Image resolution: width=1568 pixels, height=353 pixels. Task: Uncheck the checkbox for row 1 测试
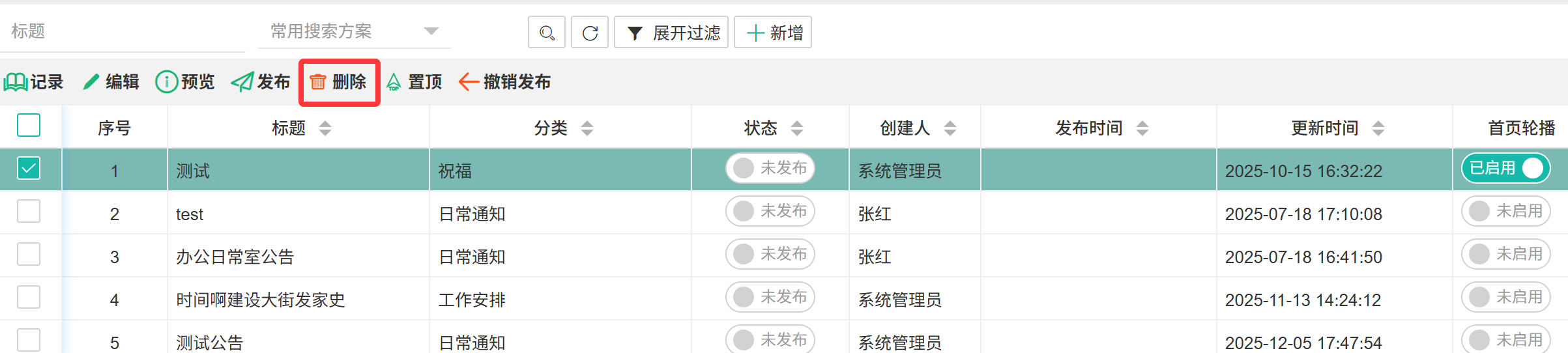(29, 168)
